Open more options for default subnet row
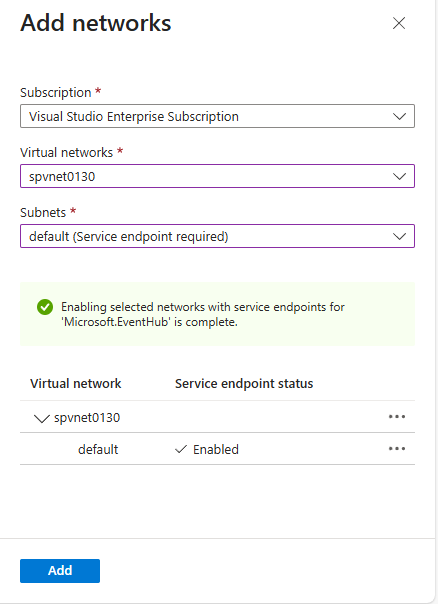 click(397, 449)
